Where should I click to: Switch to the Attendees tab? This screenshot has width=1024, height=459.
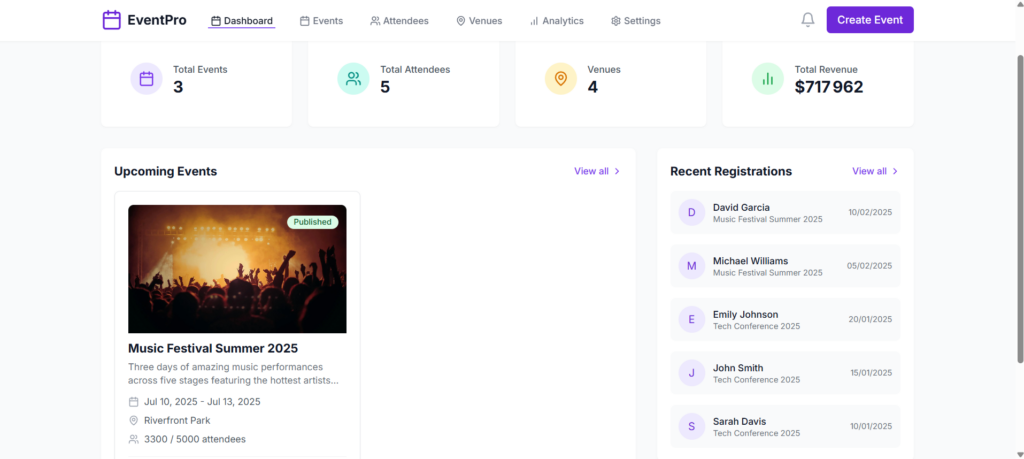400,21
